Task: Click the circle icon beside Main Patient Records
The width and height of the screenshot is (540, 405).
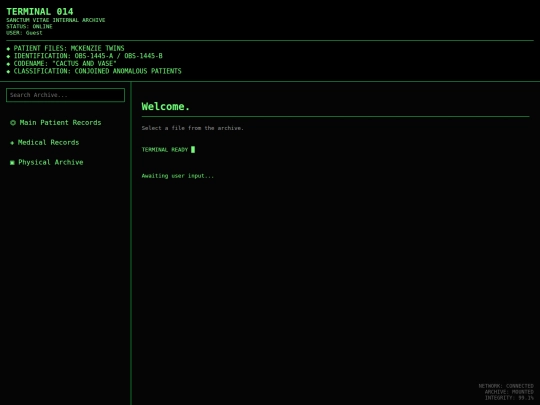Action: (13, 123)
